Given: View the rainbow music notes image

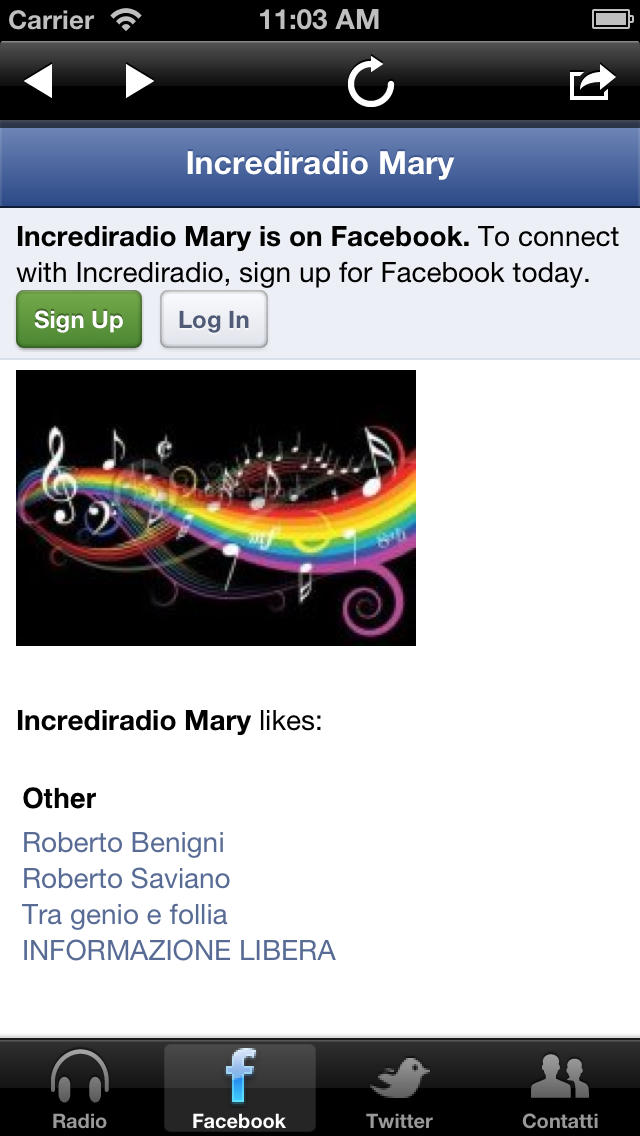Looking at the screenshot, I should click(x=216, y=508).
